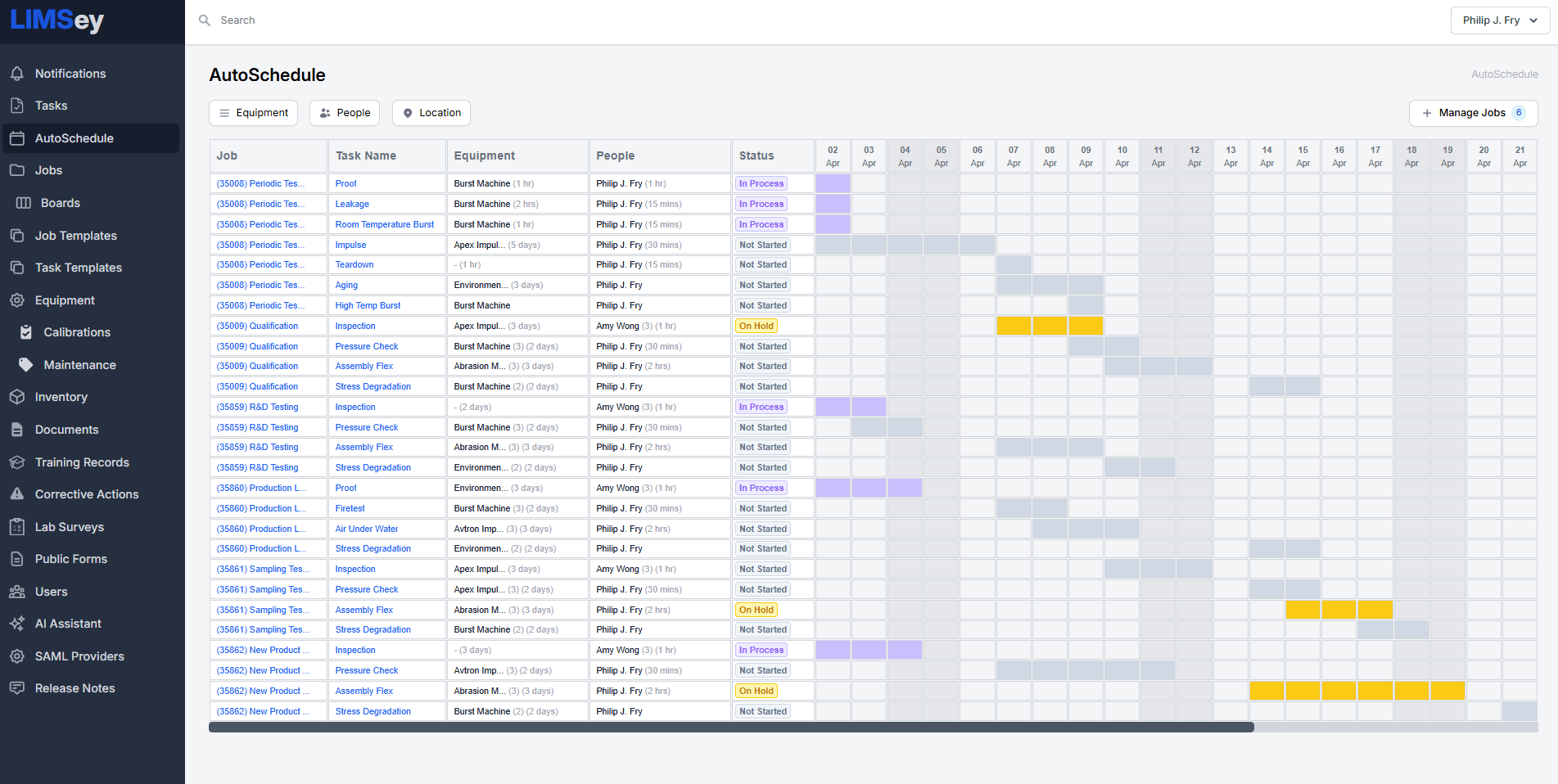Click the Corrective Actions warning icon
1558x784 pixels.
17,494
